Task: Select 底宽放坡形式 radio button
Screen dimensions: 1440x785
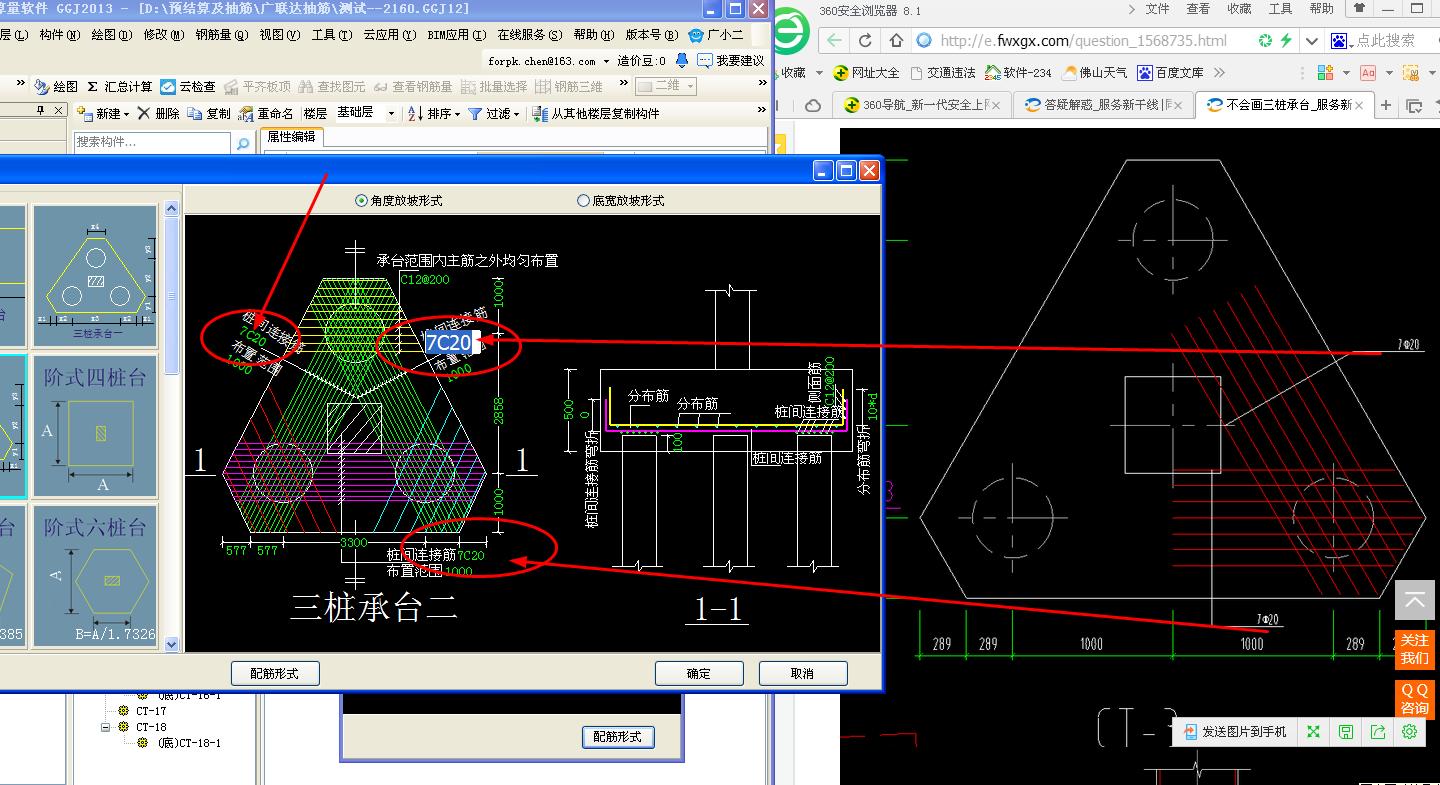Action: 584,201
